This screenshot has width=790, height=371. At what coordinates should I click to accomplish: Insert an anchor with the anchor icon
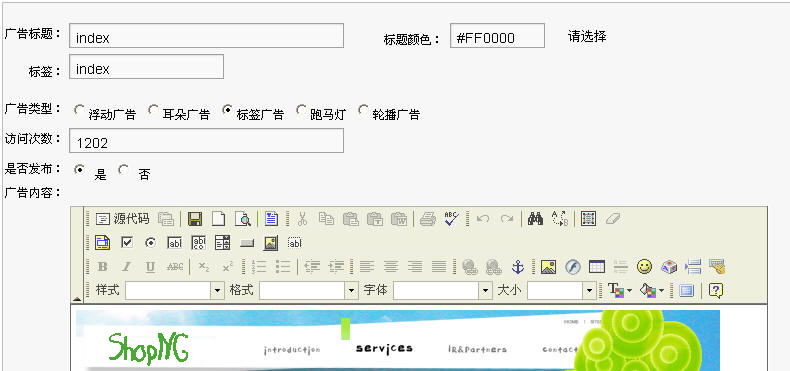[518, 267]
